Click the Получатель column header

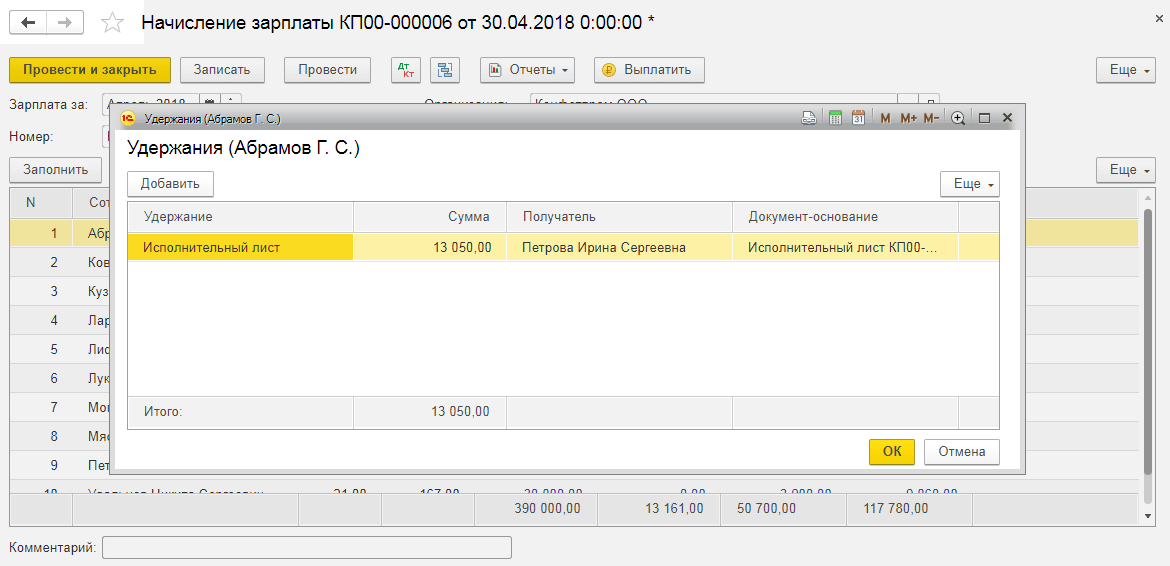[619, 217]
